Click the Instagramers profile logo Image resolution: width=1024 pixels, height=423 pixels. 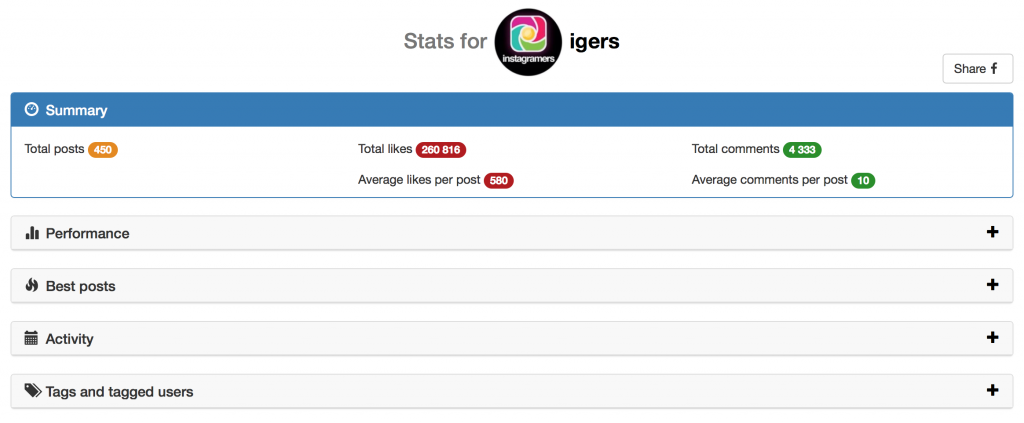(529, 42)
